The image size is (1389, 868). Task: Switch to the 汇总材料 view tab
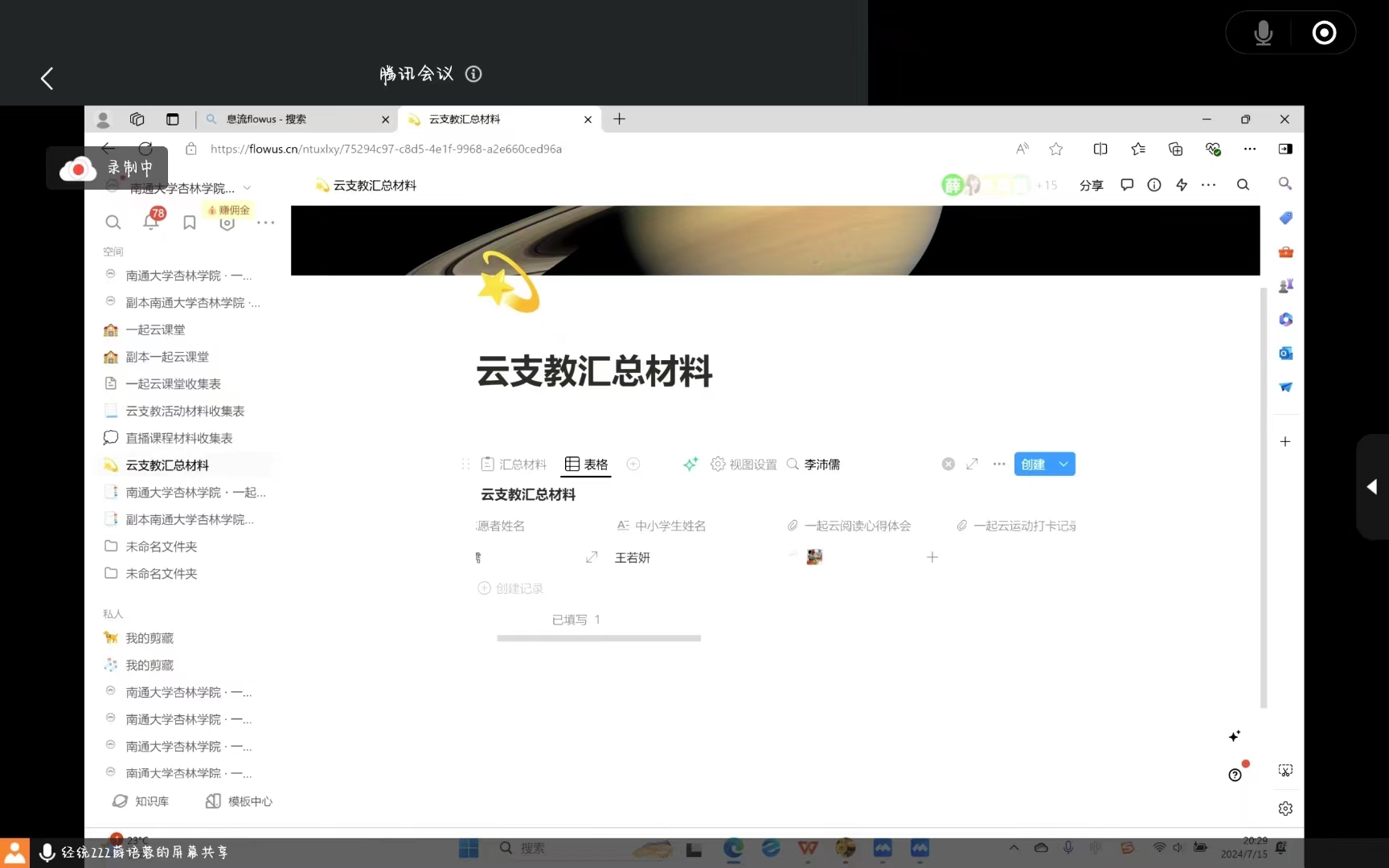click(514, 465)
